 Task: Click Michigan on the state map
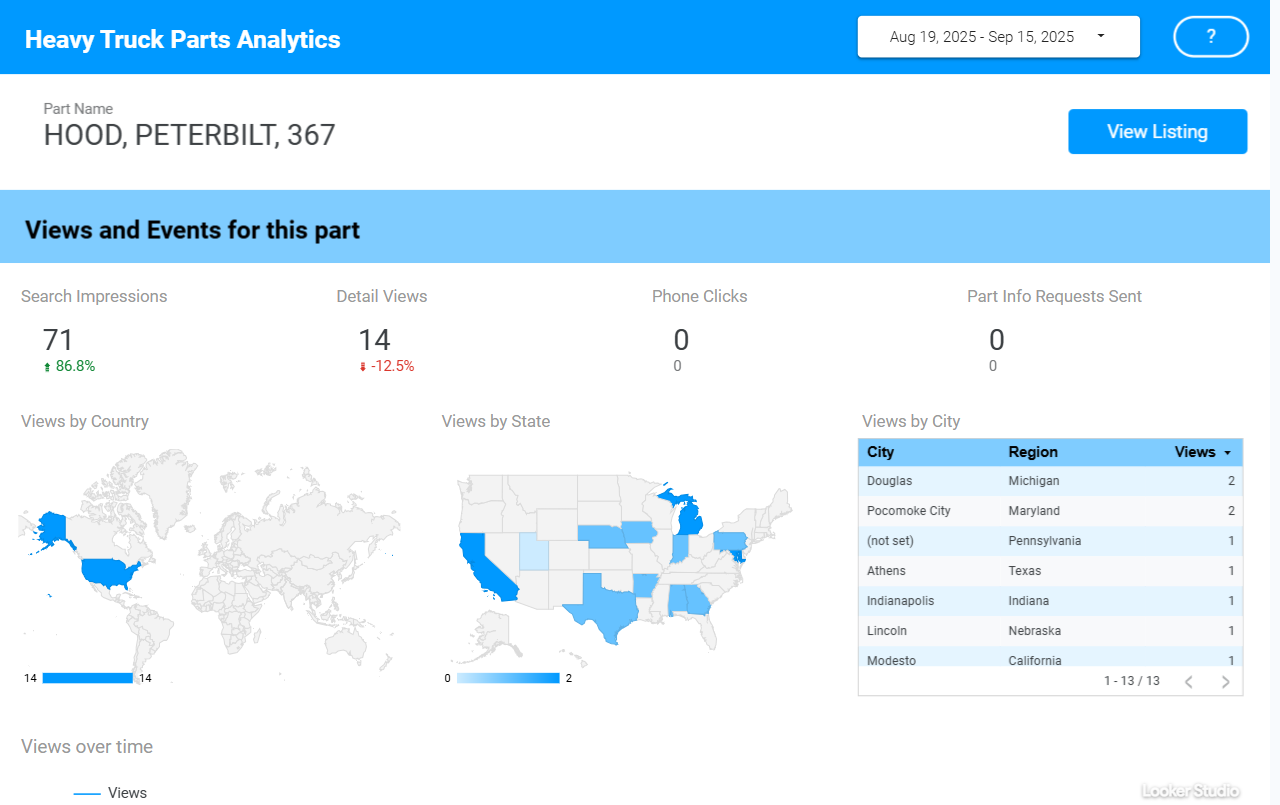pos(689,520)
